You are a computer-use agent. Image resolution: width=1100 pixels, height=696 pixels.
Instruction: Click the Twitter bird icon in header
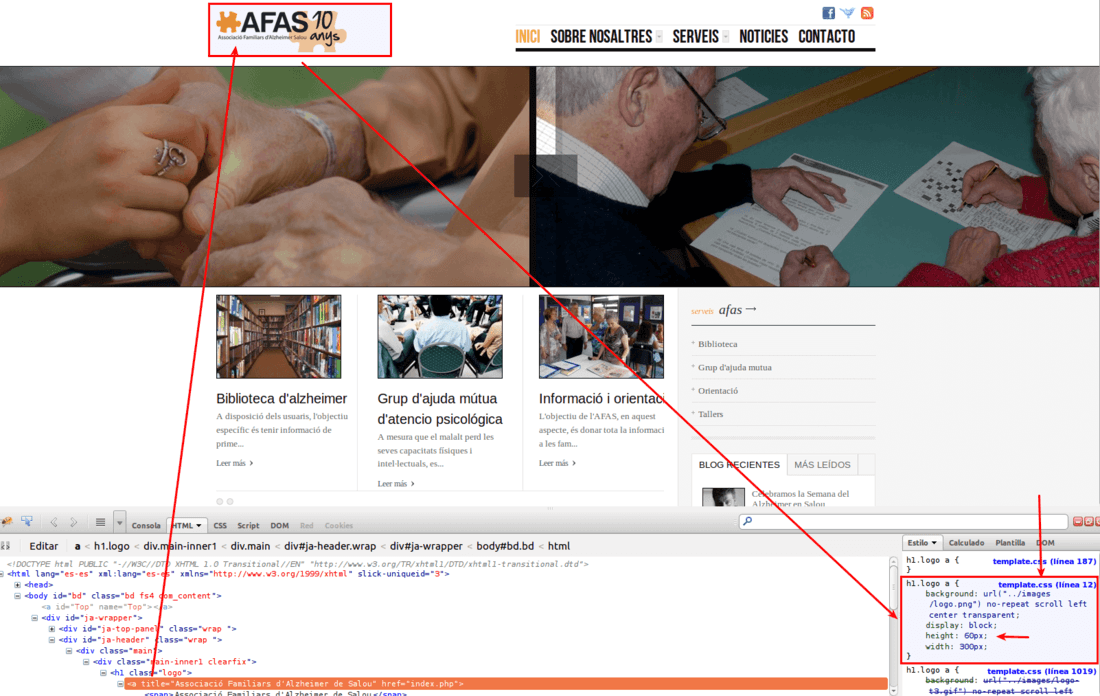click(x=847, y=13)
